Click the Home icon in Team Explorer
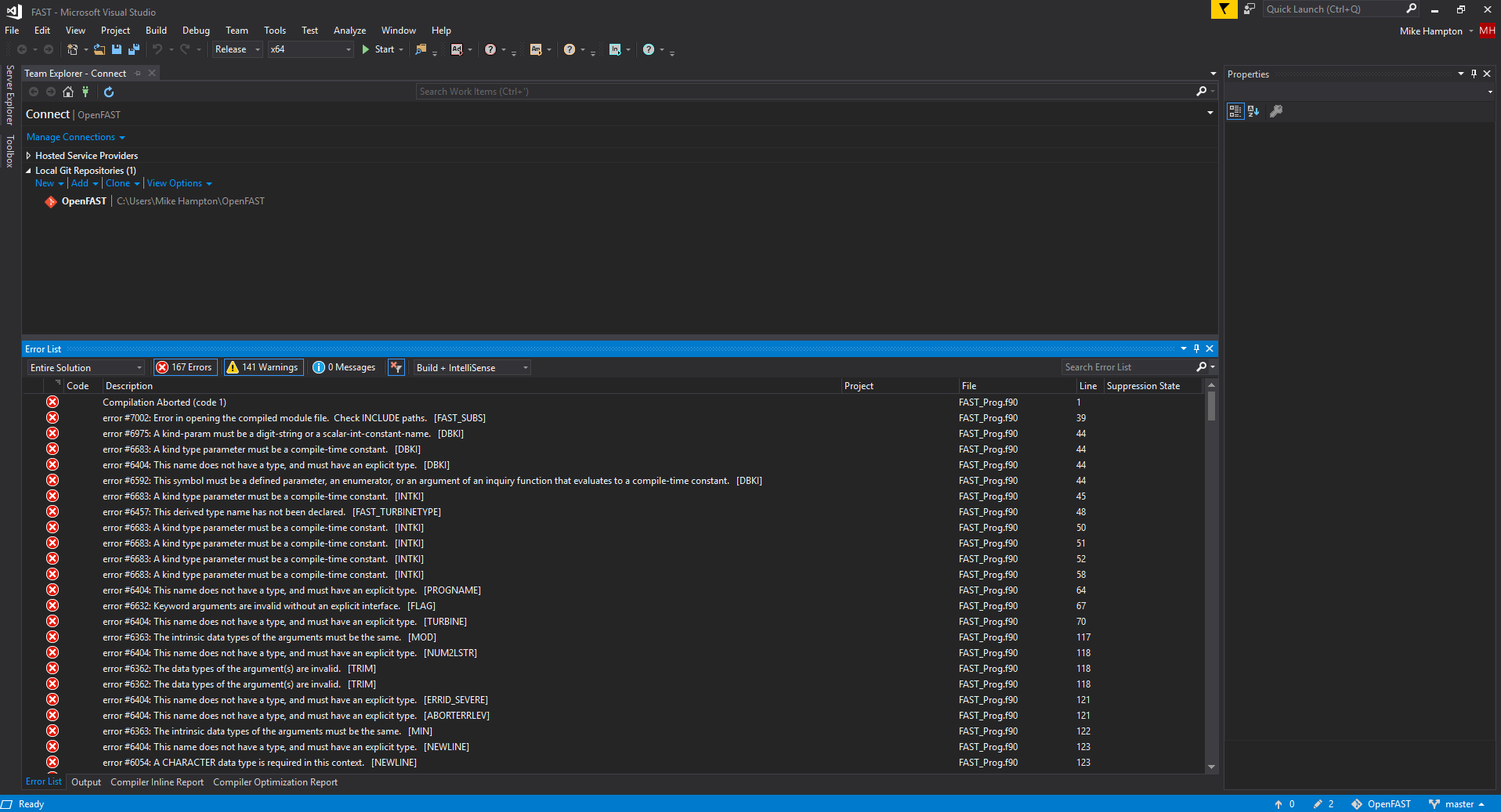This screenshot has width=1501, height=812. coord(68,92)
